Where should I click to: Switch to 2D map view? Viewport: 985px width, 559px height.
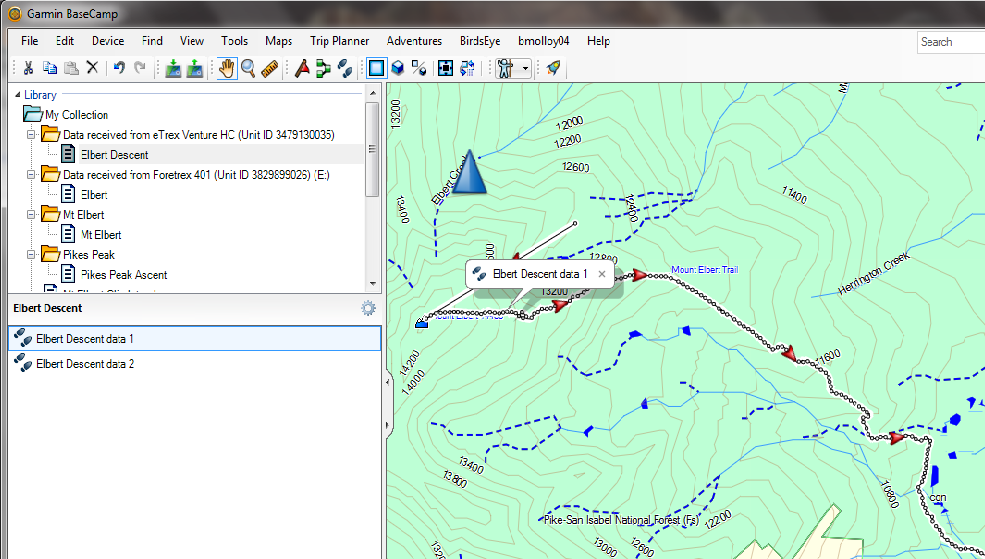(376, 68)
